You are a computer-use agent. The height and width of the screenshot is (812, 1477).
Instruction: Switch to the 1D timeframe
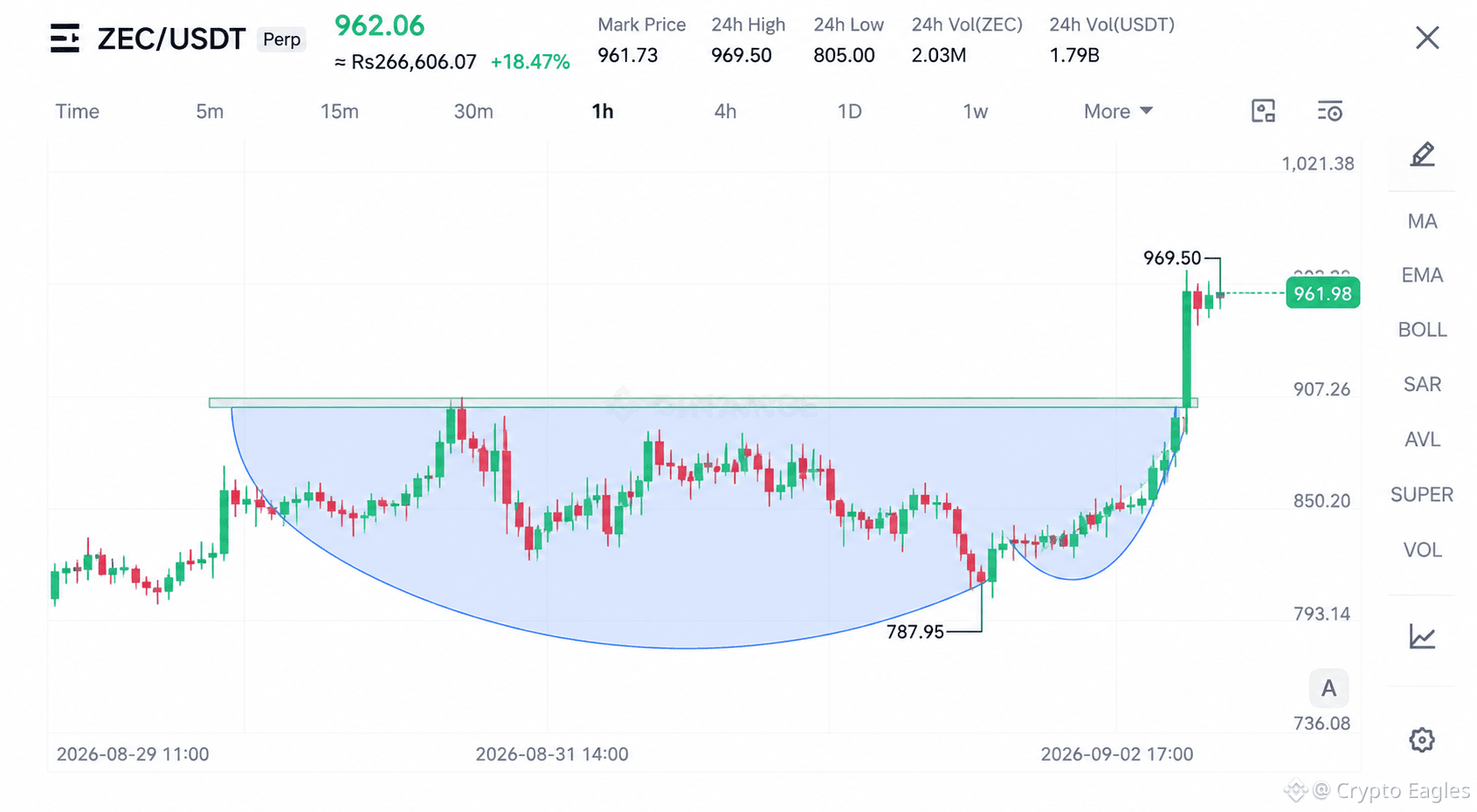tap(849, 112)
